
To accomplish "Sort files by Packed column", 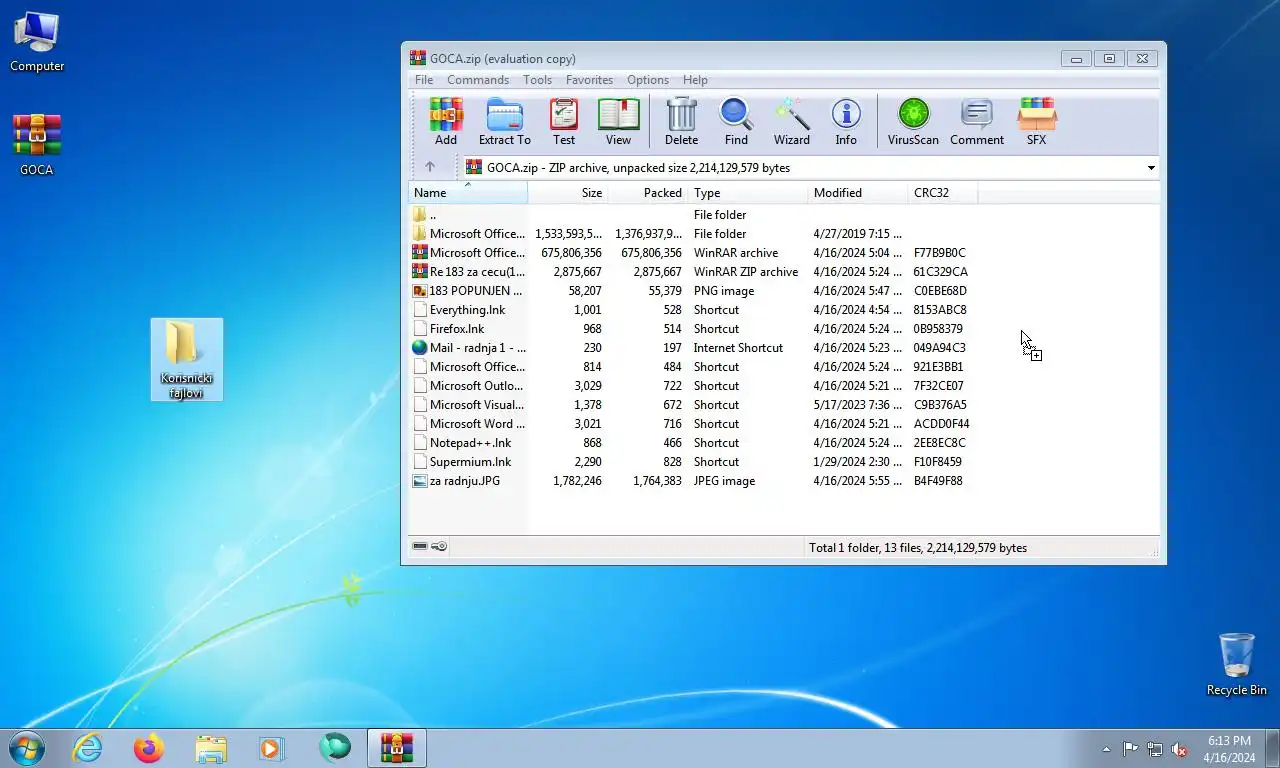I will pos(647,193).
